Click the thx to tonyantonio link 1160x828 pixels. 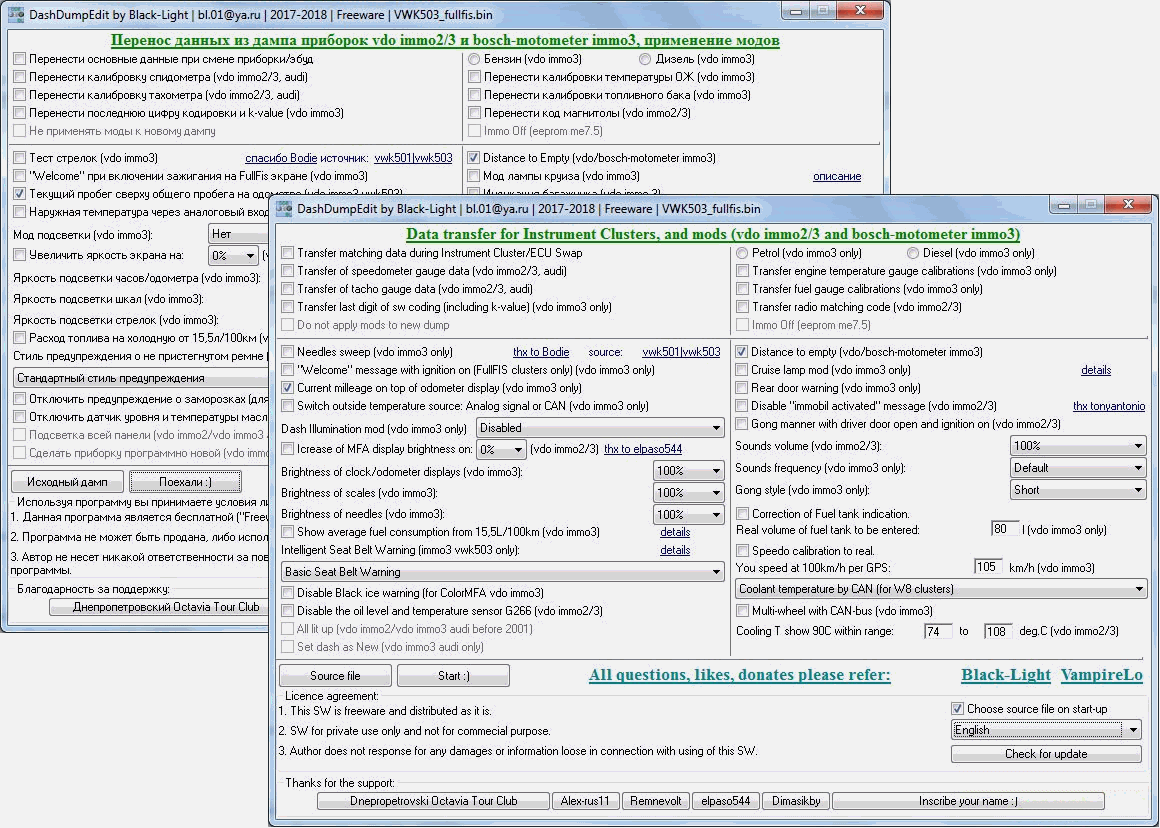[1108, 406]
